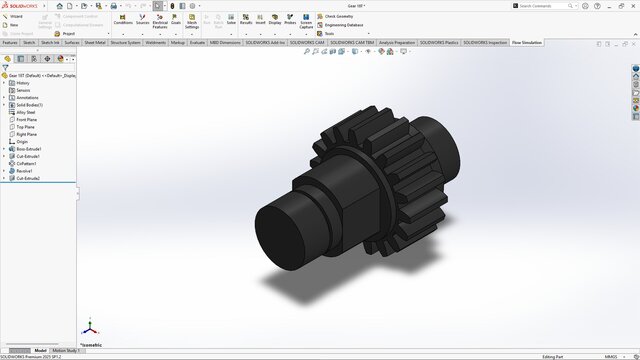Click the Print icon

click(x=113, y=6)
